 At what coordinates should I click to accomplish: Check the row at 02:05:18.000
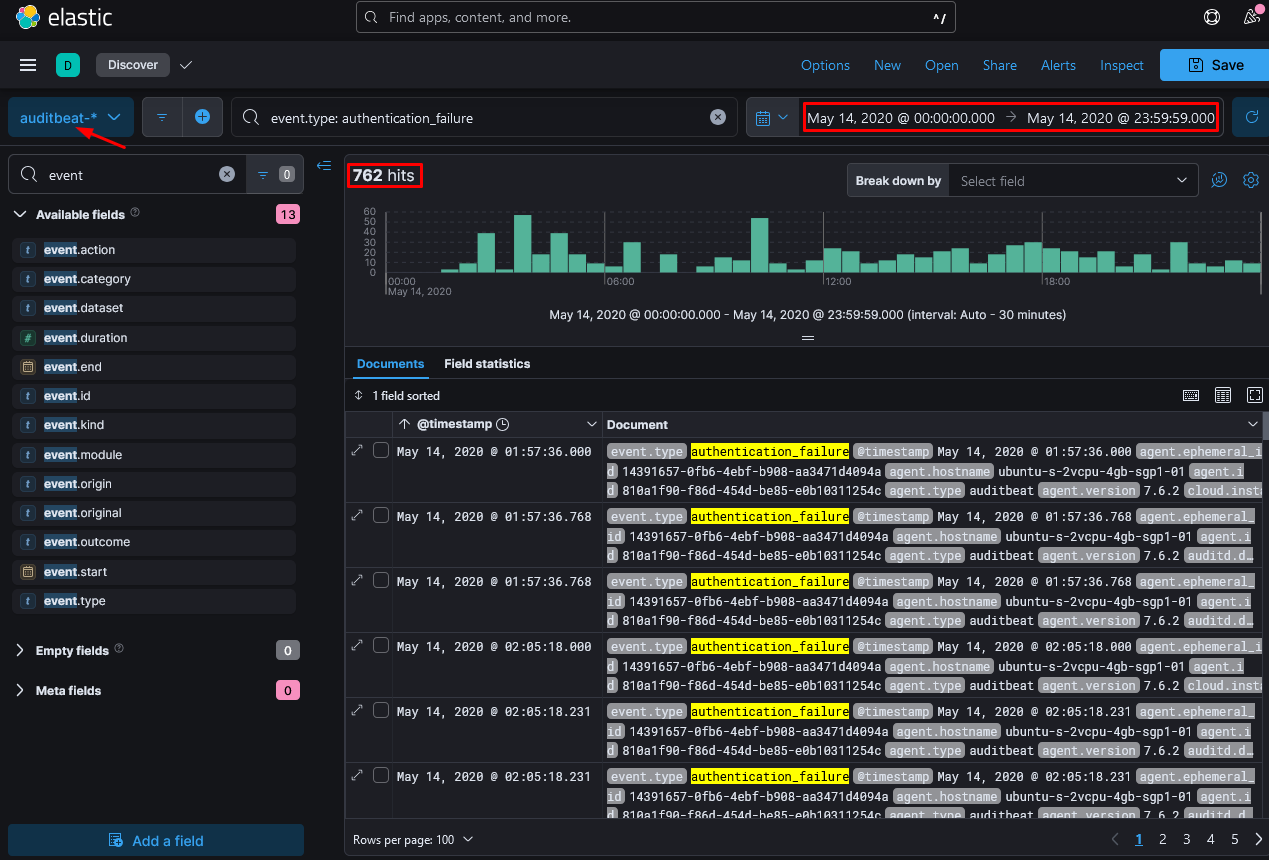[381, 646]
